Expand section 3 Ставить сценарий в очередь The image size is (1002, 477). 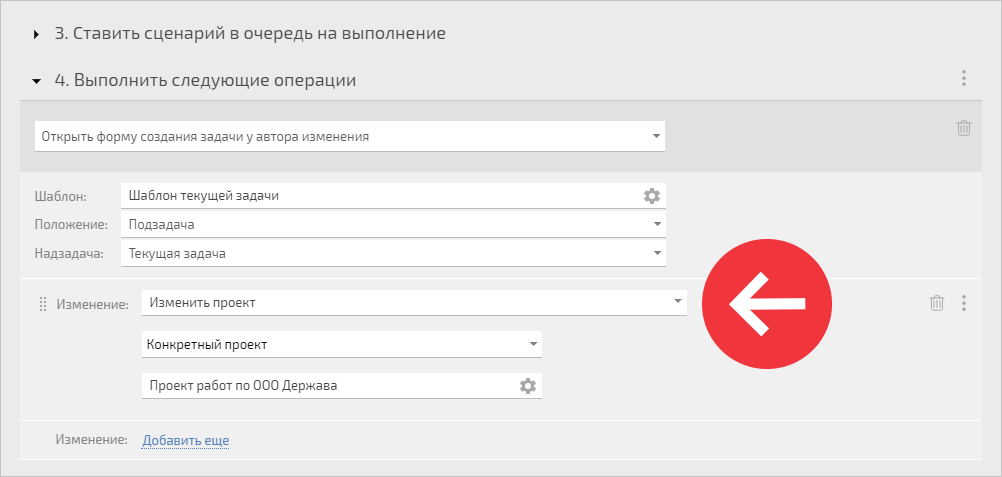(x=36, y=35)
